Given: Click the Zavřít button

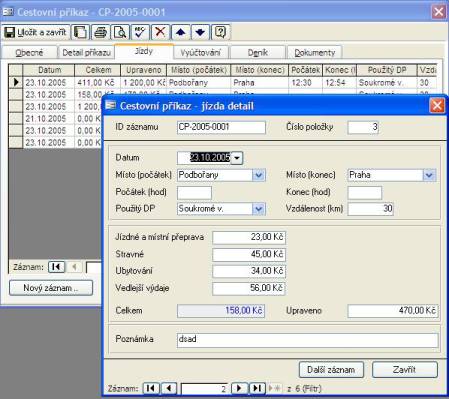Looking at the screenshot, I should click(x=404, y=370).
